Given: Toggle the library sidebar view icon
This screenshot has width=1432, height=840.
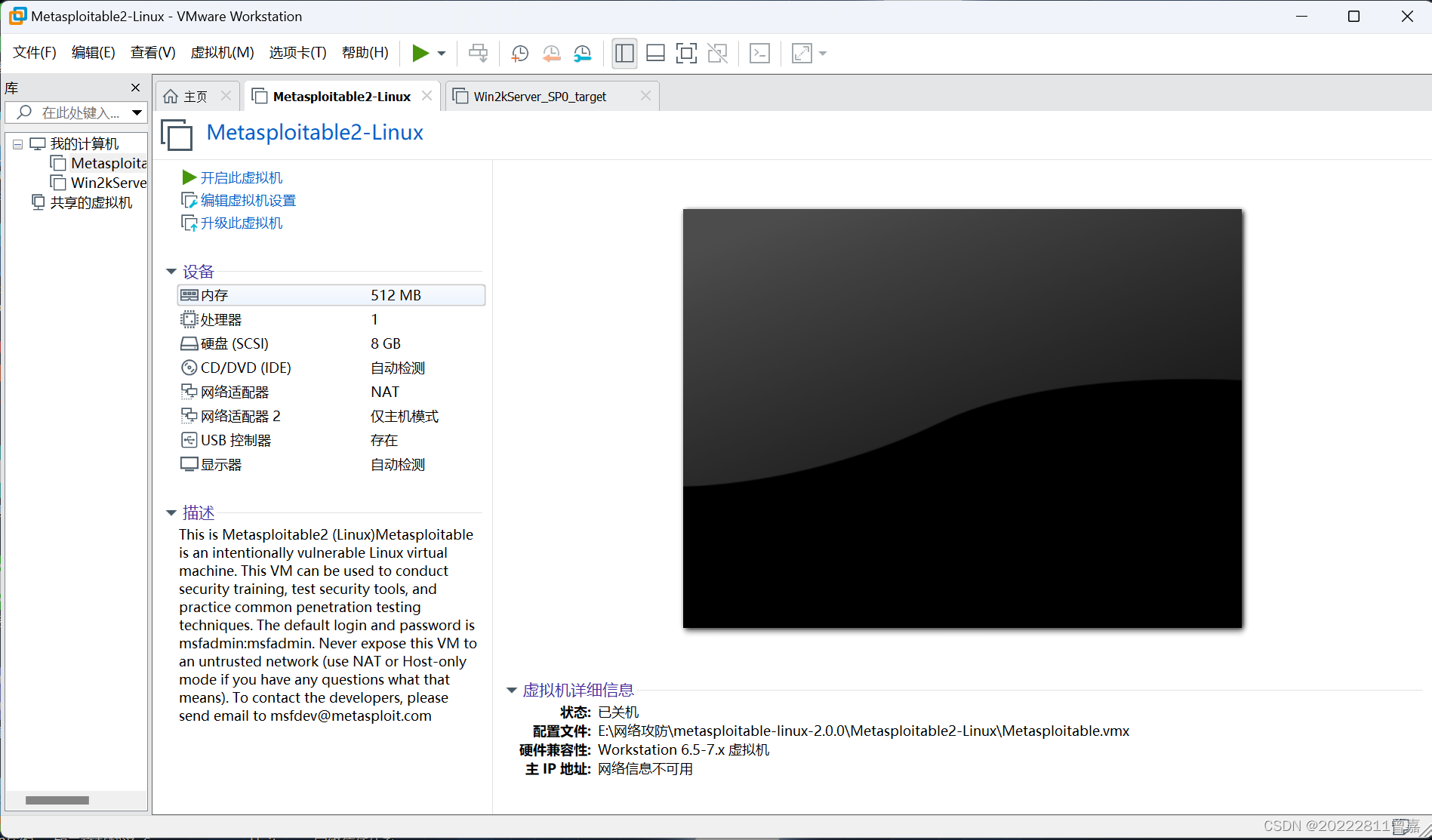Looking at the screenshot, I should click(x=624, y=53).
